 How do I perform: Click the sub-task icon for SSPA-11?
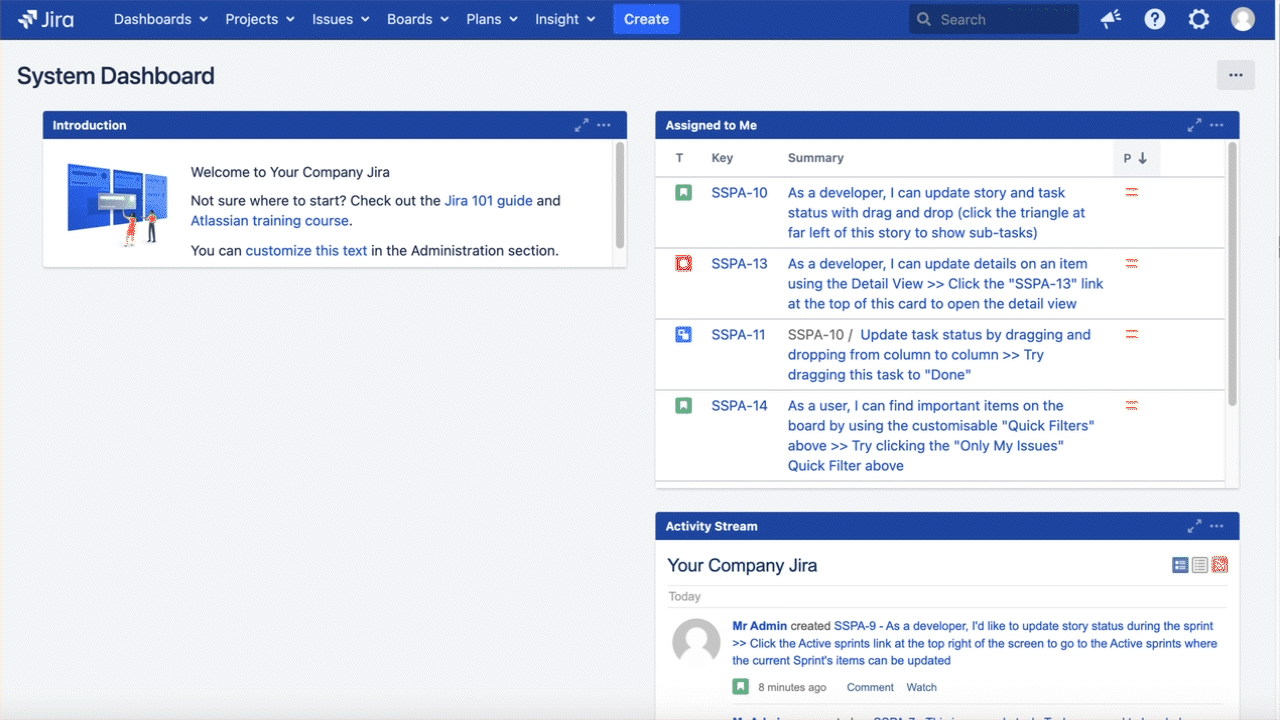point(683,334)
